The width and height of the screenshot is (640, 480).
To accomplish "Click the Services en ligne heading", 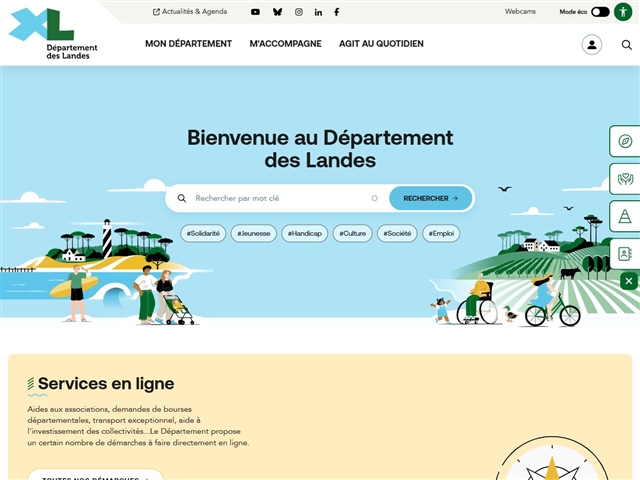I will coord(106,384).
